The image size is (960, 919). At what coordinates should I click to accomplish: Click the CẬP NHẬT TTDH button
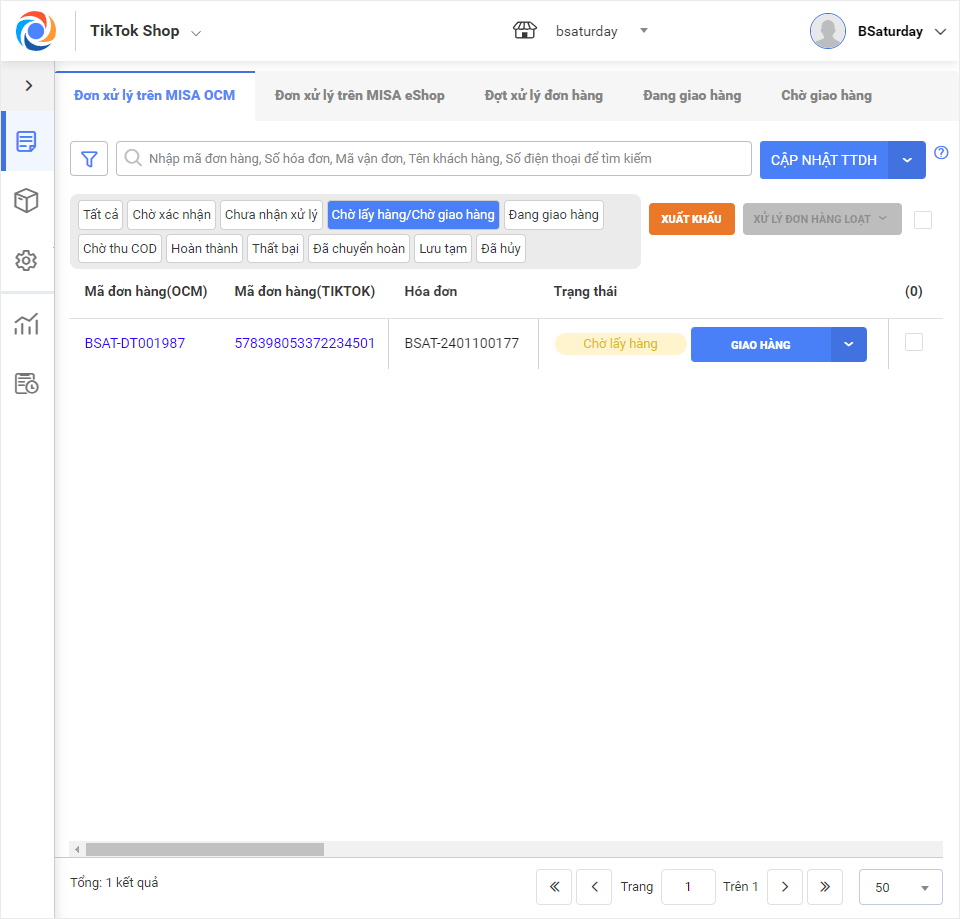click(x=824, y=160)
